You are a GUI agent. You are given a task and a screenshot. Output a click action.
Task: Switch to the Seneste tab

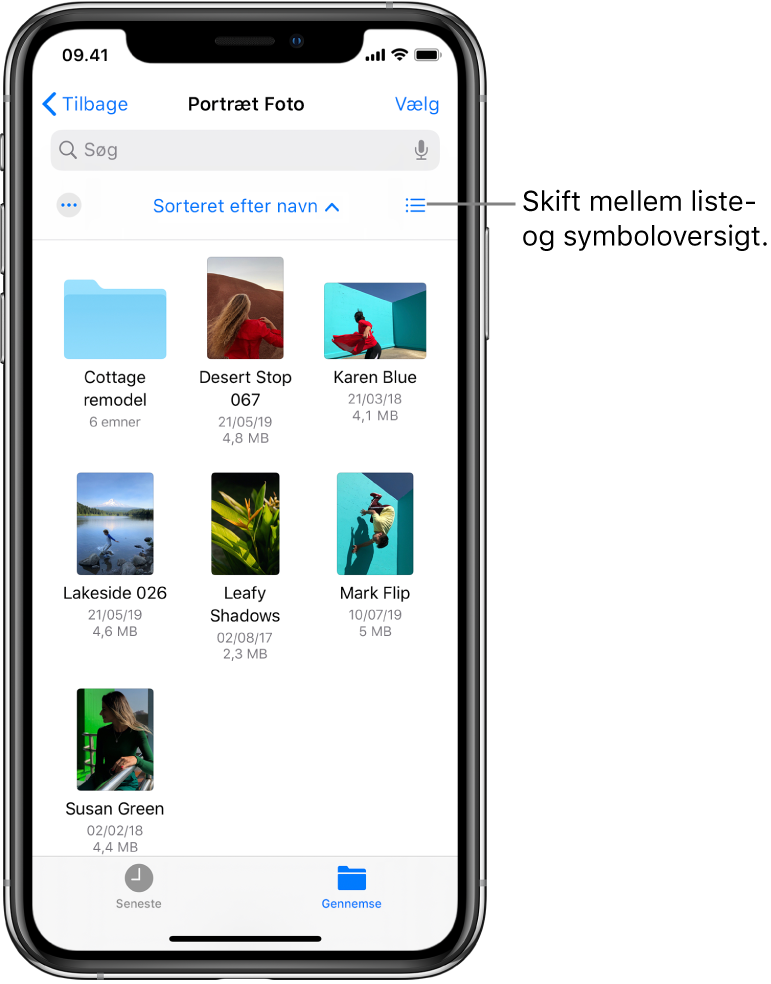tap(139, 887)
